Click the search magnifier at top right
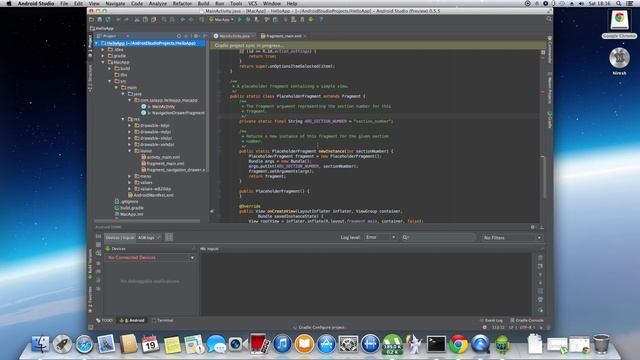 click(x=549, y=19)
